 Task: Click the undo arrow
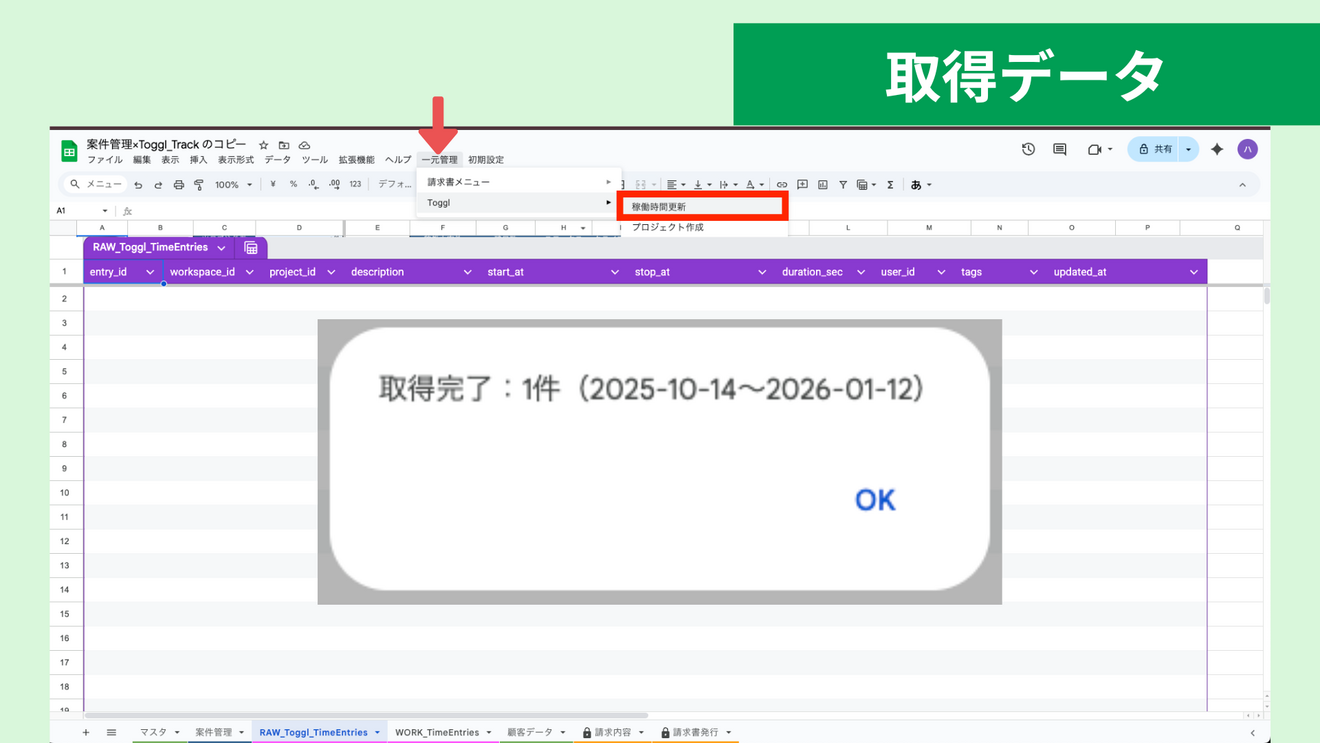coord(138,185)
